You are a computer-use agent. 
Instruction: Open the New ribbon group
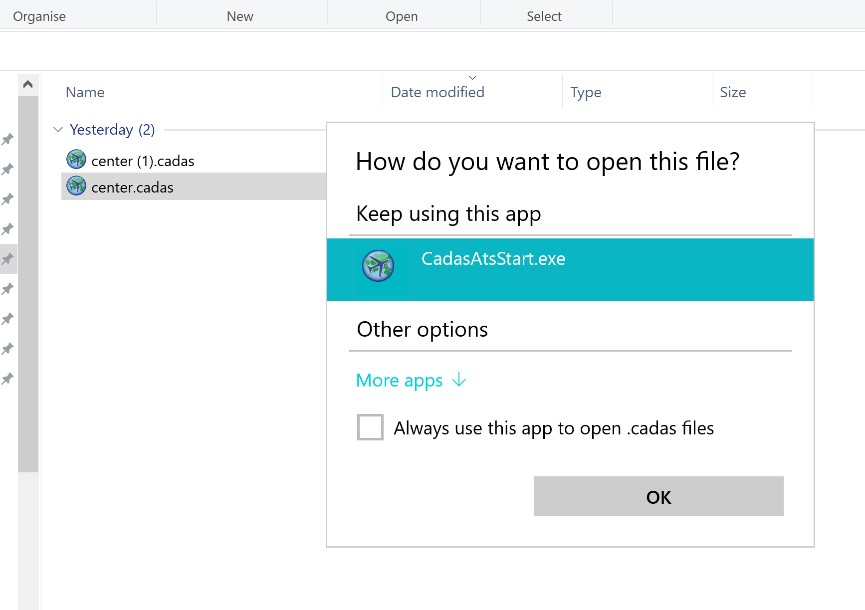tap(240, 17)
